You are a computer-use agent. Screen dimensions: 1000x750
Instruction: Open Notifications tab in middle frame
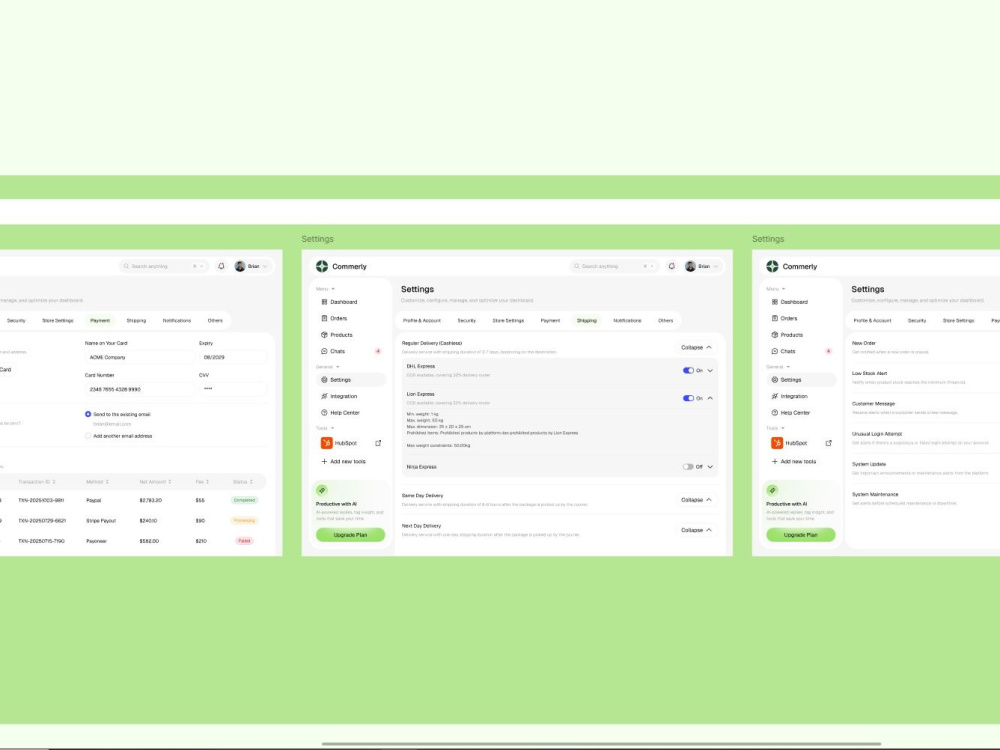628,320
